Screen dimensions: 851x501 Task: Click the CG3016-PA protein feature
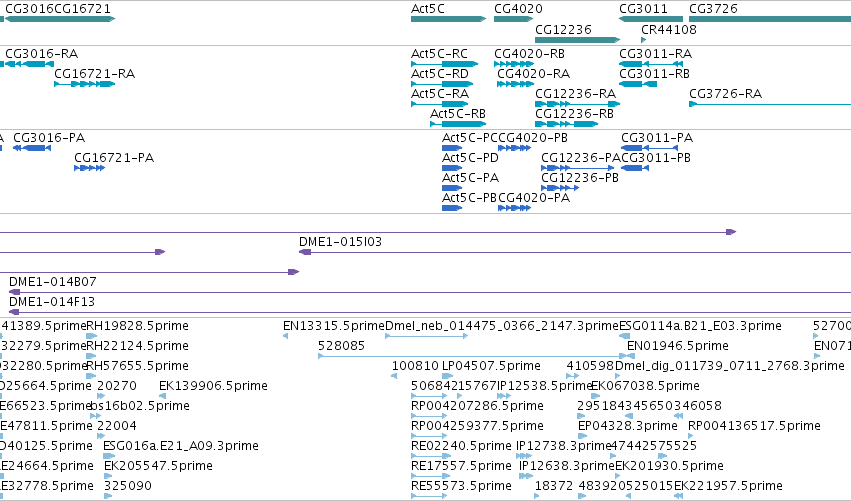[32, 148]
